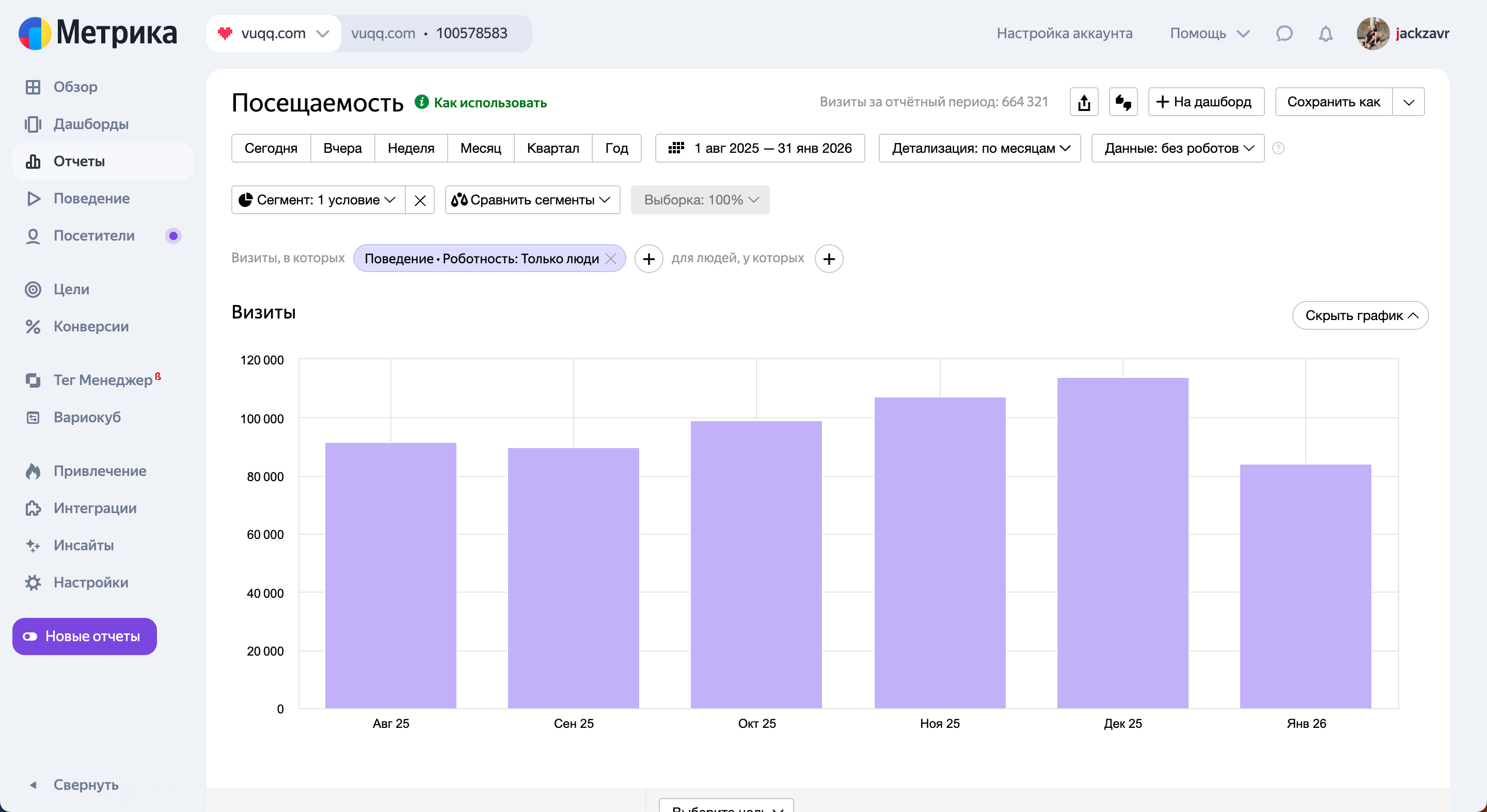
Task: Open Поведение in the sidebar menu
Action: click(x=91, y=199)
